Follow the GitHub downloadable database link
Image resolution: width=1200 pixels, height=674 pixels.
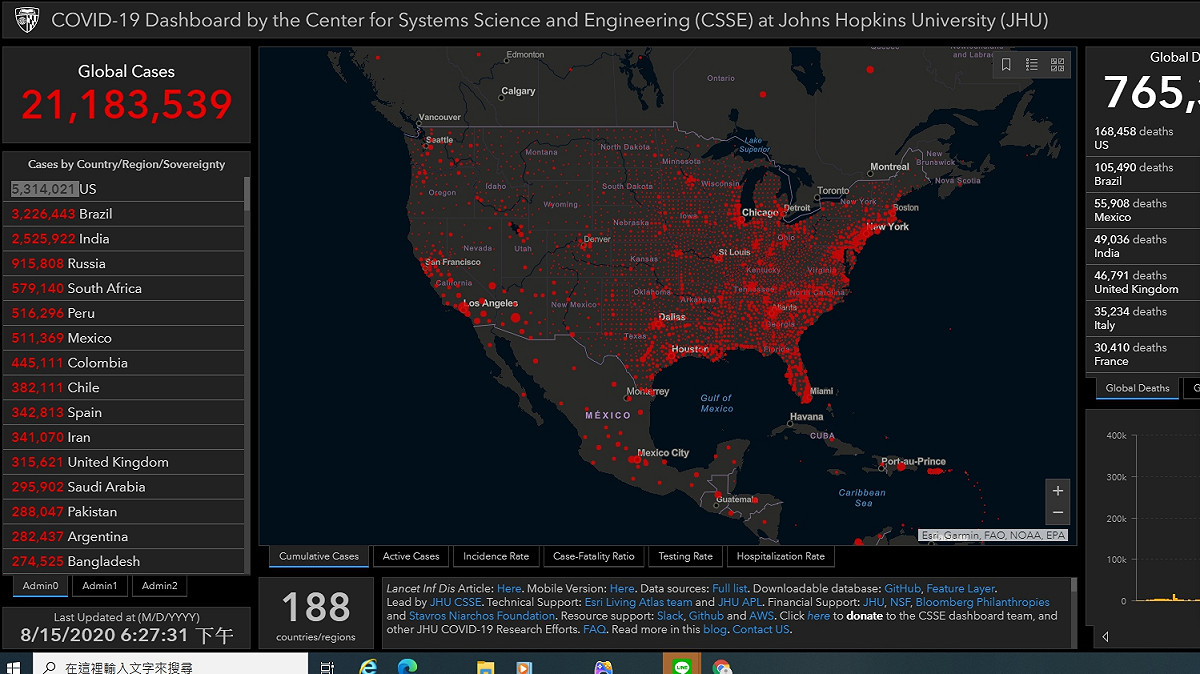[902, 589]
